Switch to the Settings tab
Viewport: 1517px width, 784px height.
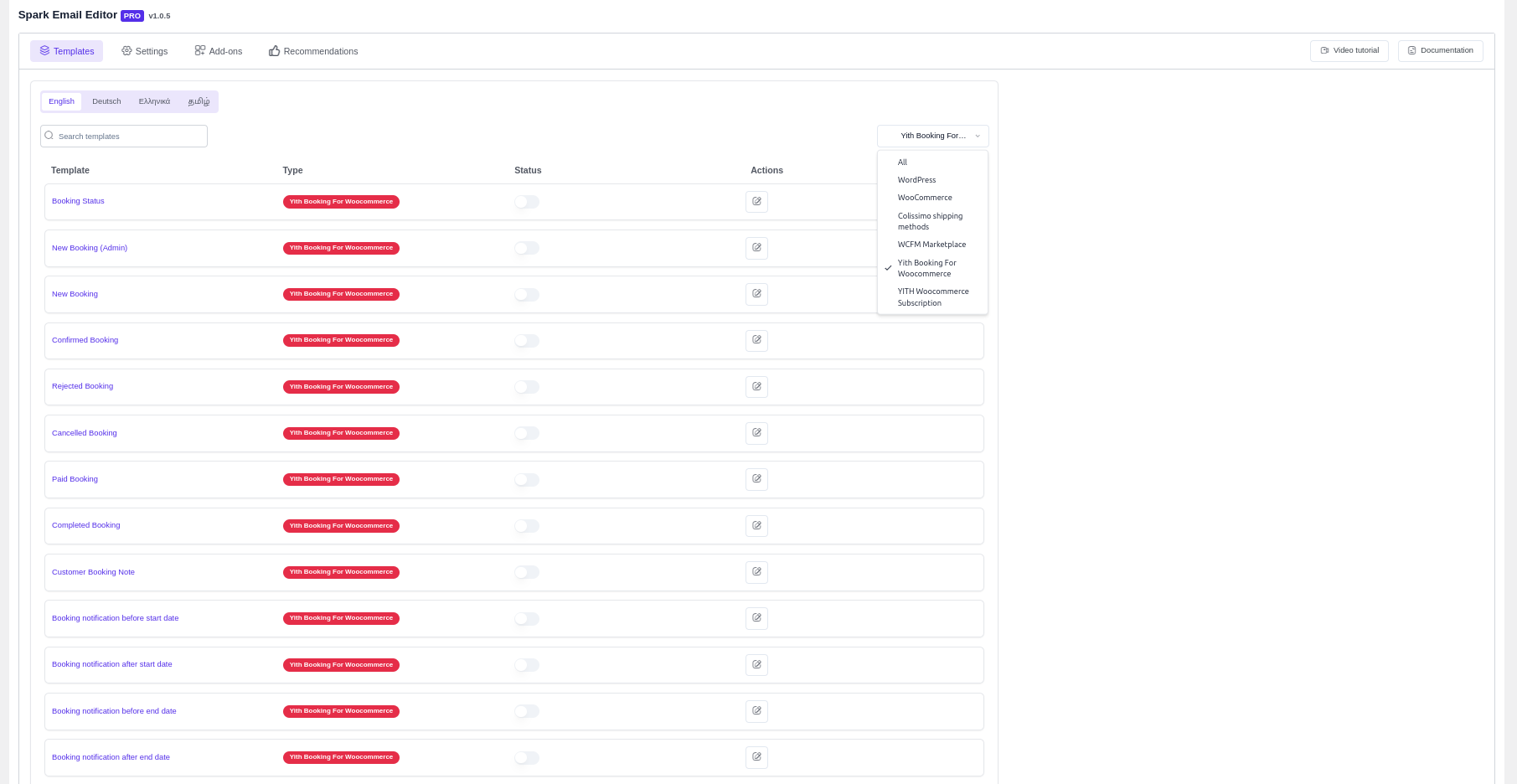point(144,51)
